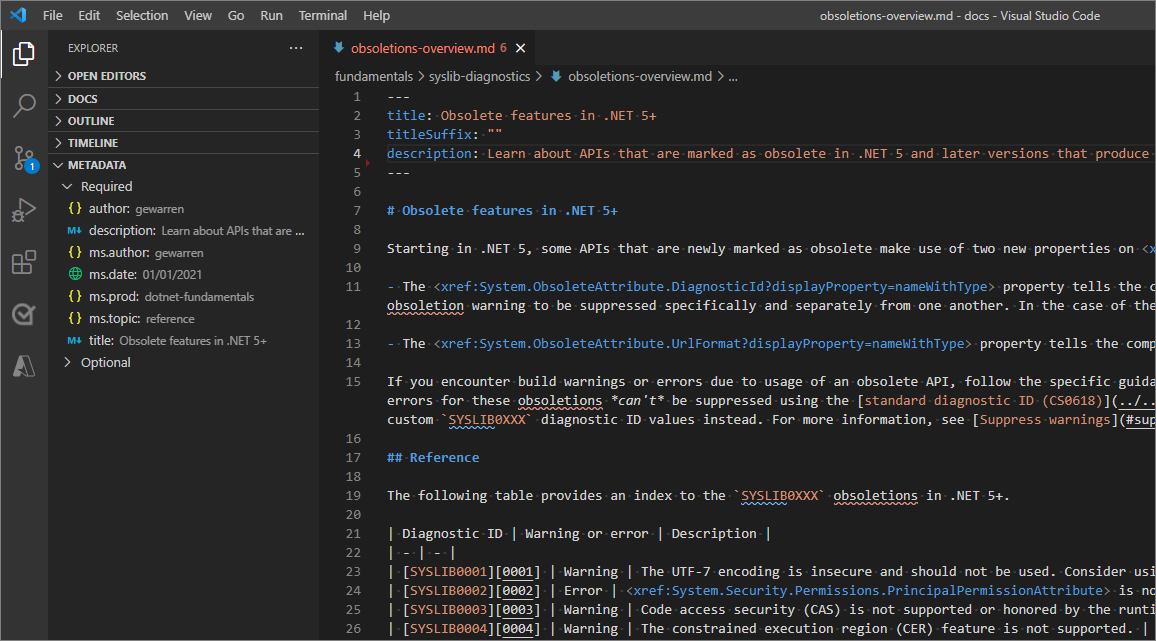Click the titleSuffix key on line 3
Viewport: 1156px width, 641px height.
pos(429,134)
